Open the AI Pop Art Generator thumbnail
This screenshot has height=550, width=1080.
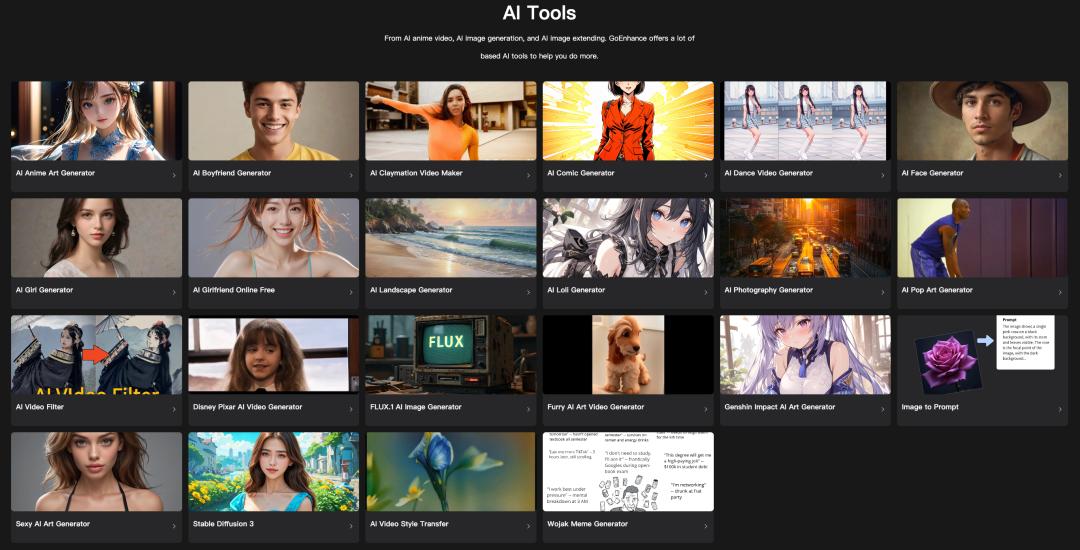click(982, 237)
